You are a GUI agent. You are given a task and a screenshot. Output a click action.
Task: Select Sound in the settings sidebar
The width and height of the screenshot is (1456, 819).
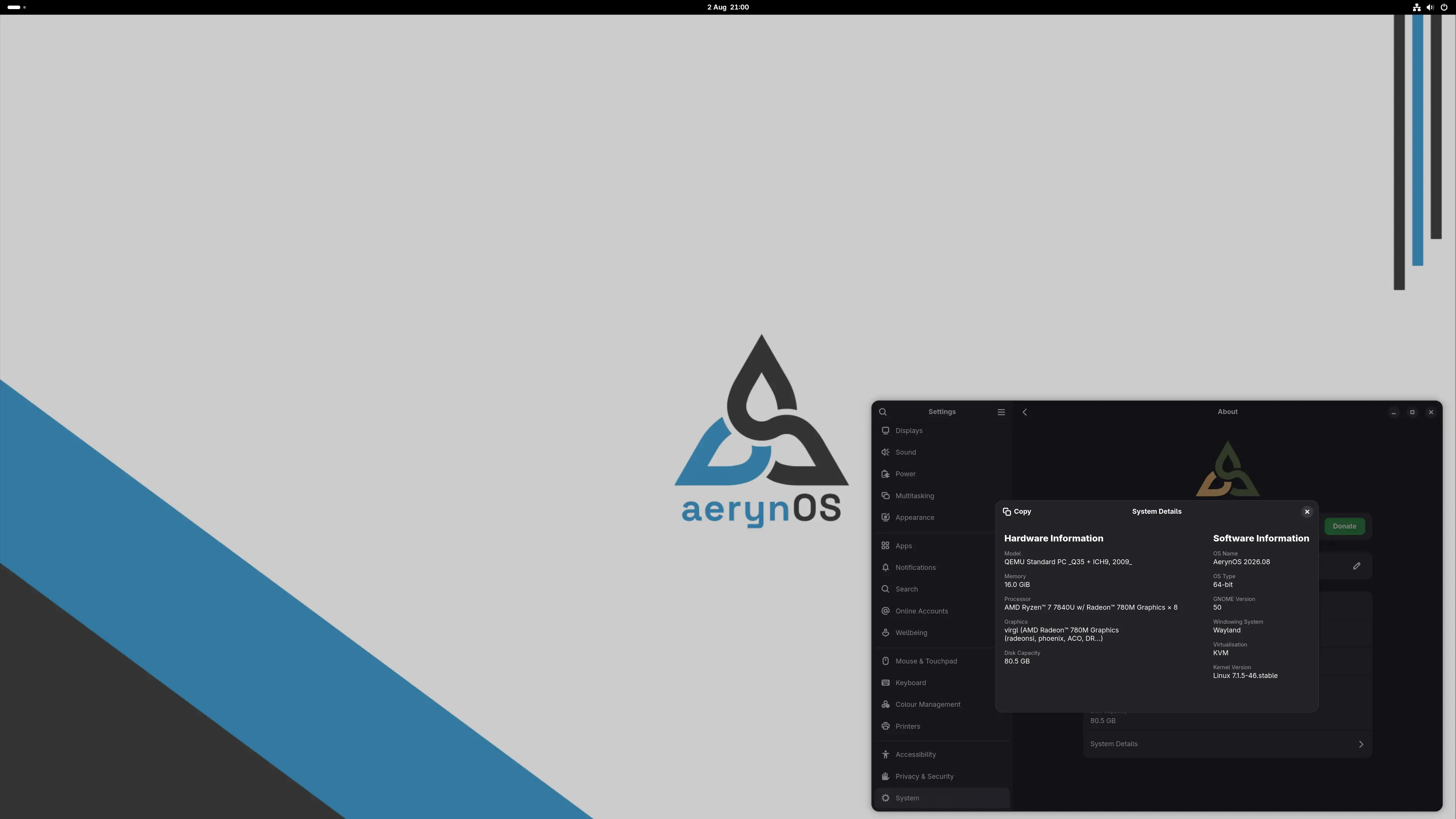[x=942, y=452]
